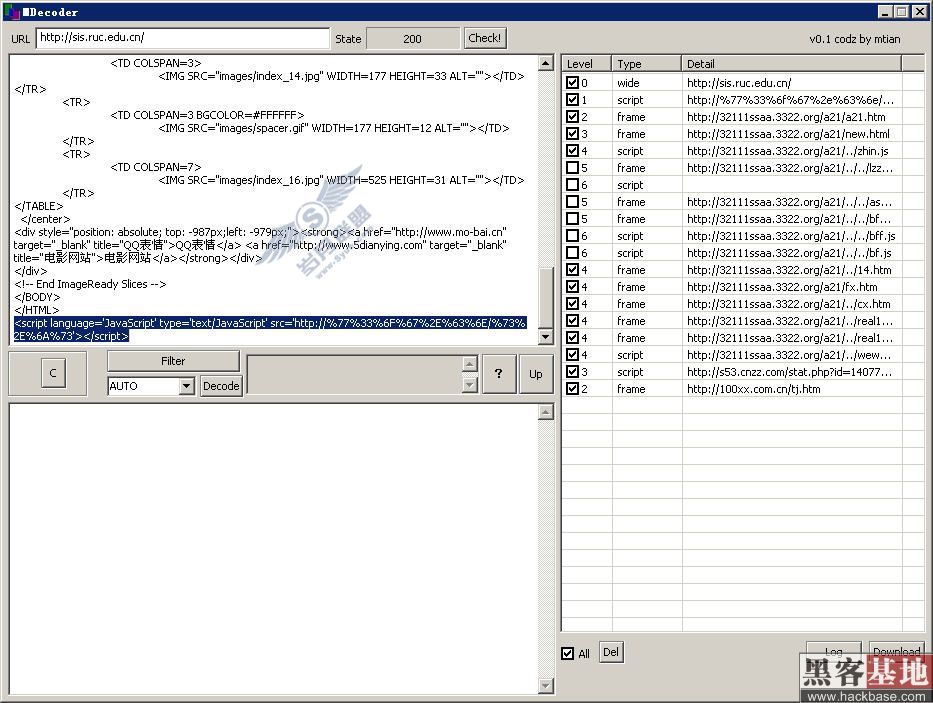Click scroll down arrow of lower output pane
Screen dimensions: 933x703
coord(546,686)
